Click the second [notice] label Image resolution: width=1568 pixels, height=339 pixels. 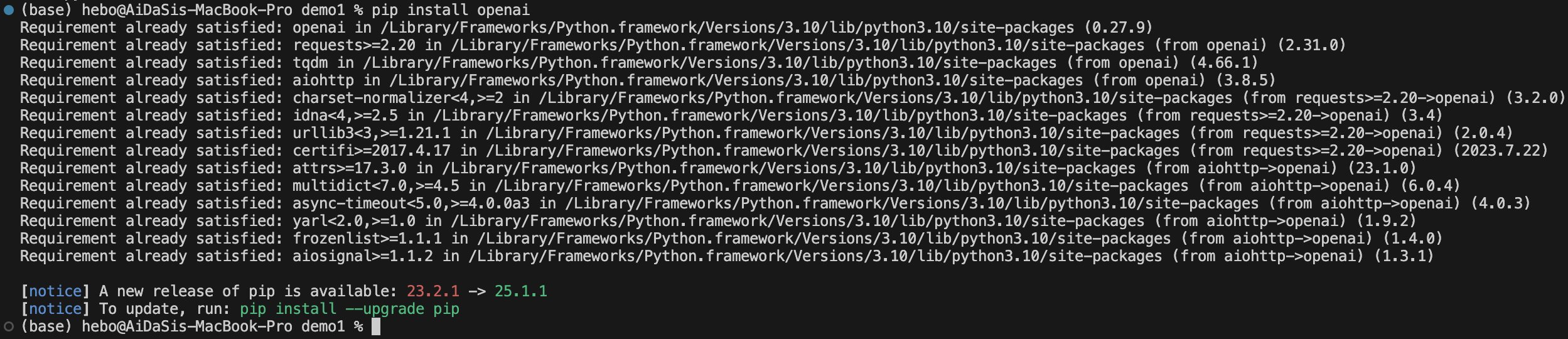tap(55, 309)
